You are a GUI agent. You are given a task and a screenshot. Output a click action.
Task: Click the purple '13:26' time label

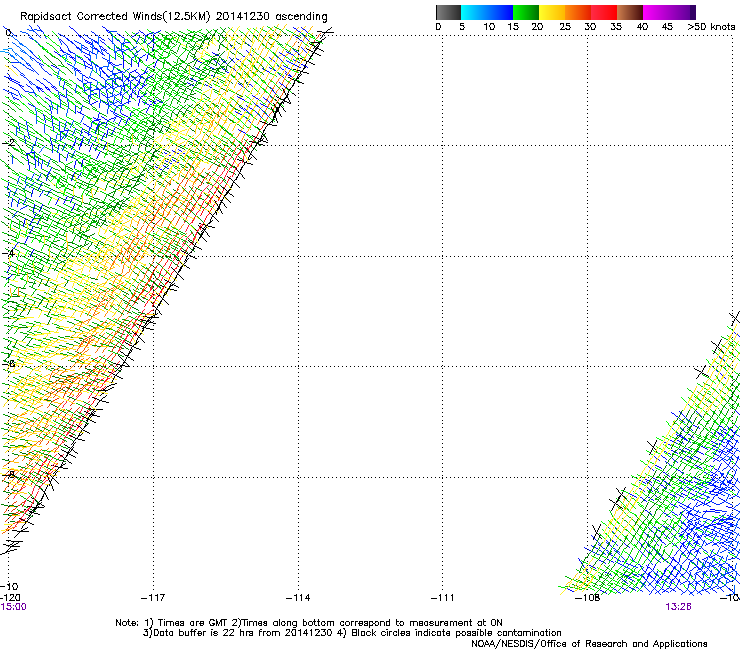pos(678,607)
